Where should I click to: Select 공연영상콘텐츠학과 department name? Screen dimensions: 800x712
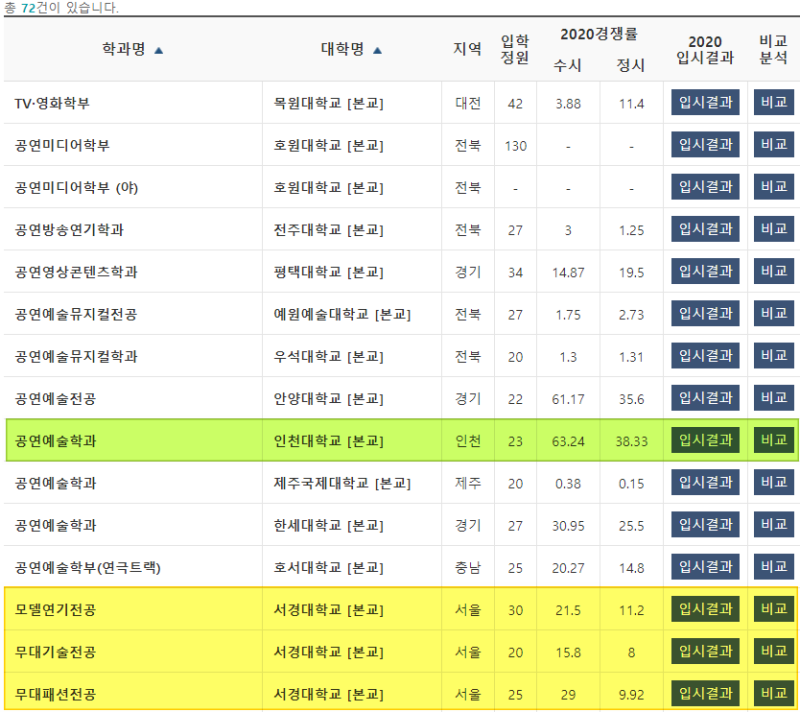(76, 272)
